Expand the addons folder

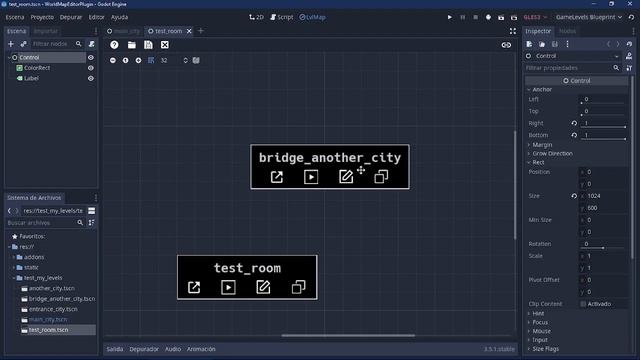coord(14,257)
